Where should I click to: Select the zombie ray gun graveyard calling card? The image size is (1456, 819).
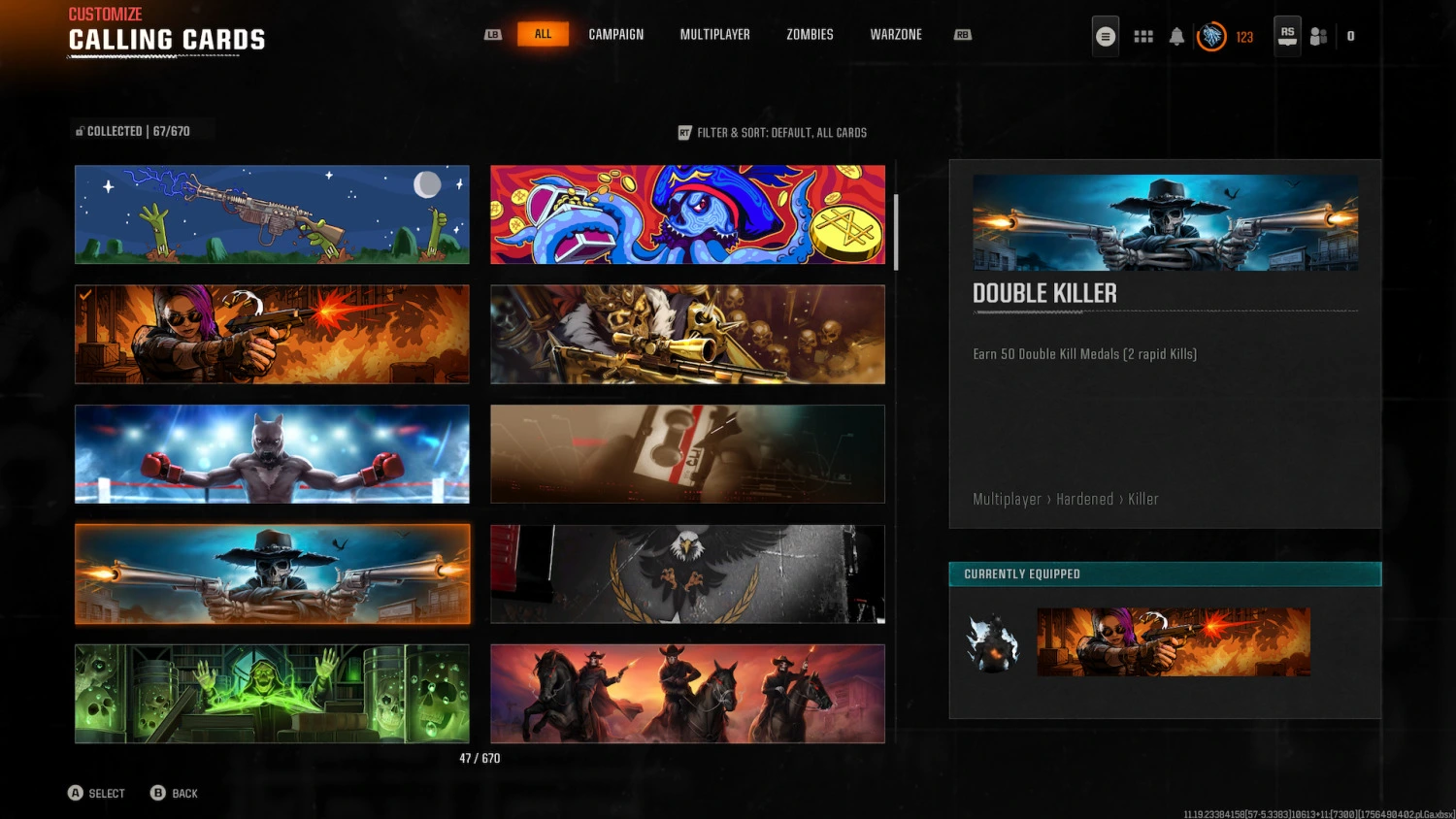[272, 214]
